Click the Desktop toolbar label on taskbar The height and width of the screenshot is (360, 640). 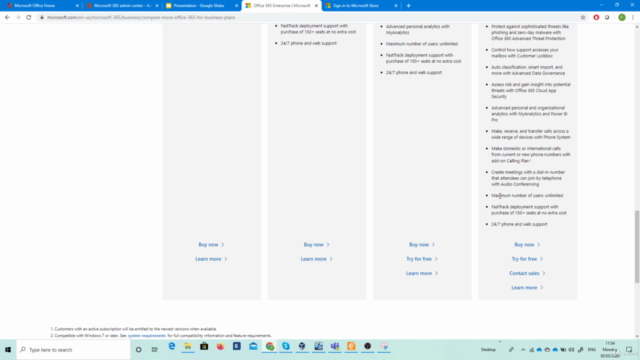point(488,350)
